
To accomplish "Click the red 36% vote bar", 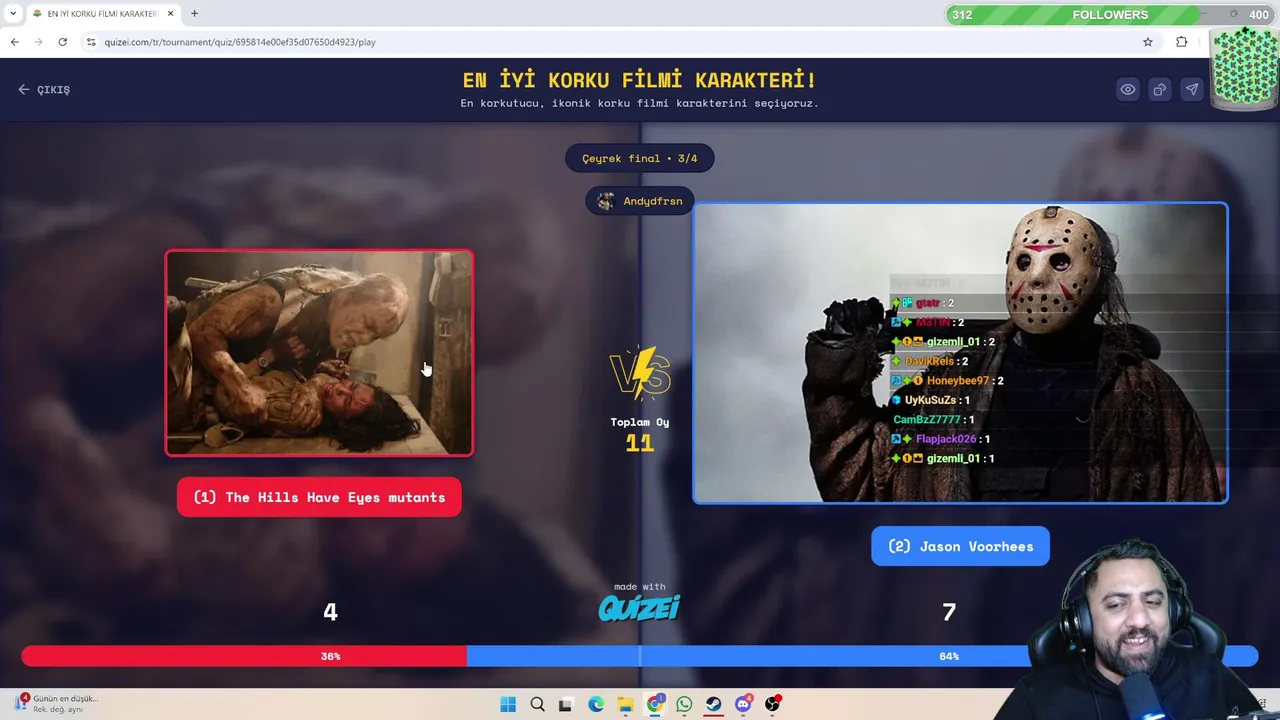I will point(244,656).
